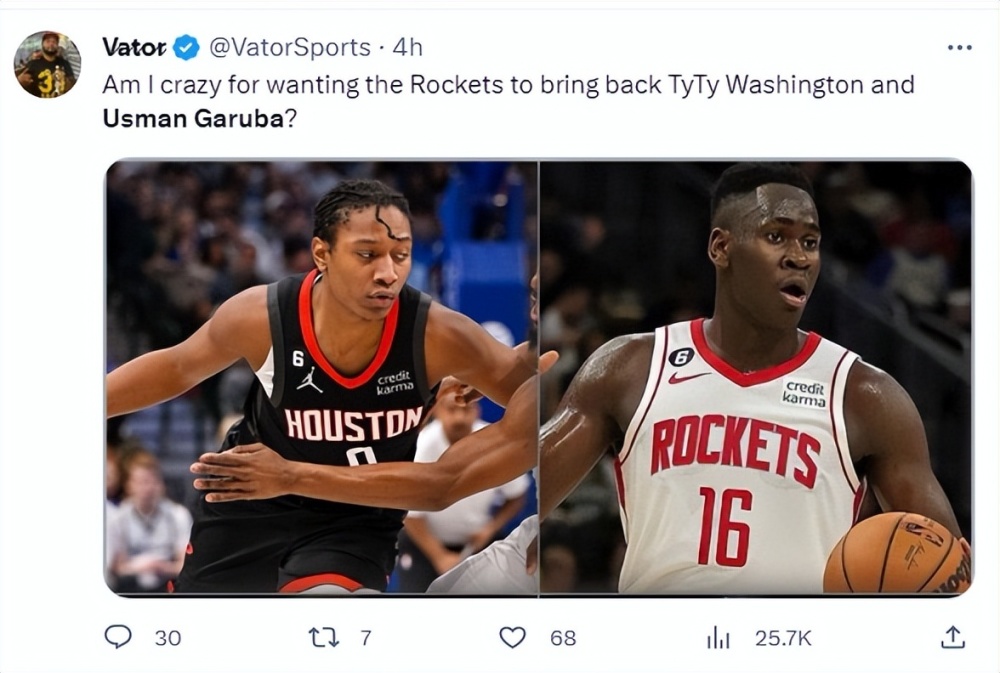Click the share upload icon

pyautogui.click(x=953, y=637)
